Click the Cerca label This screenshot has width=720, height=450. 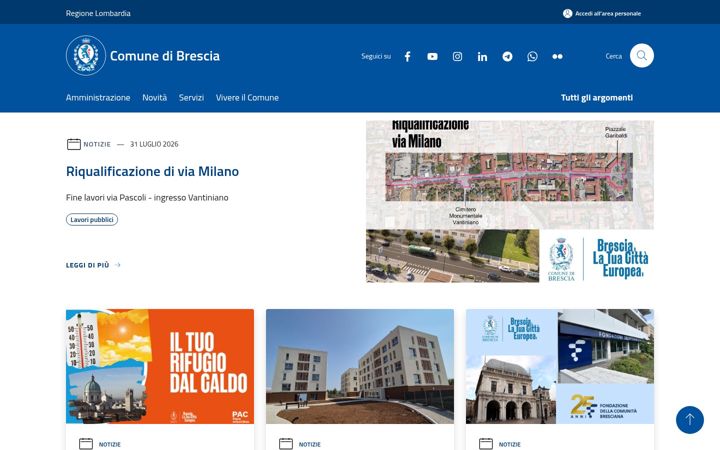(613, 56)
